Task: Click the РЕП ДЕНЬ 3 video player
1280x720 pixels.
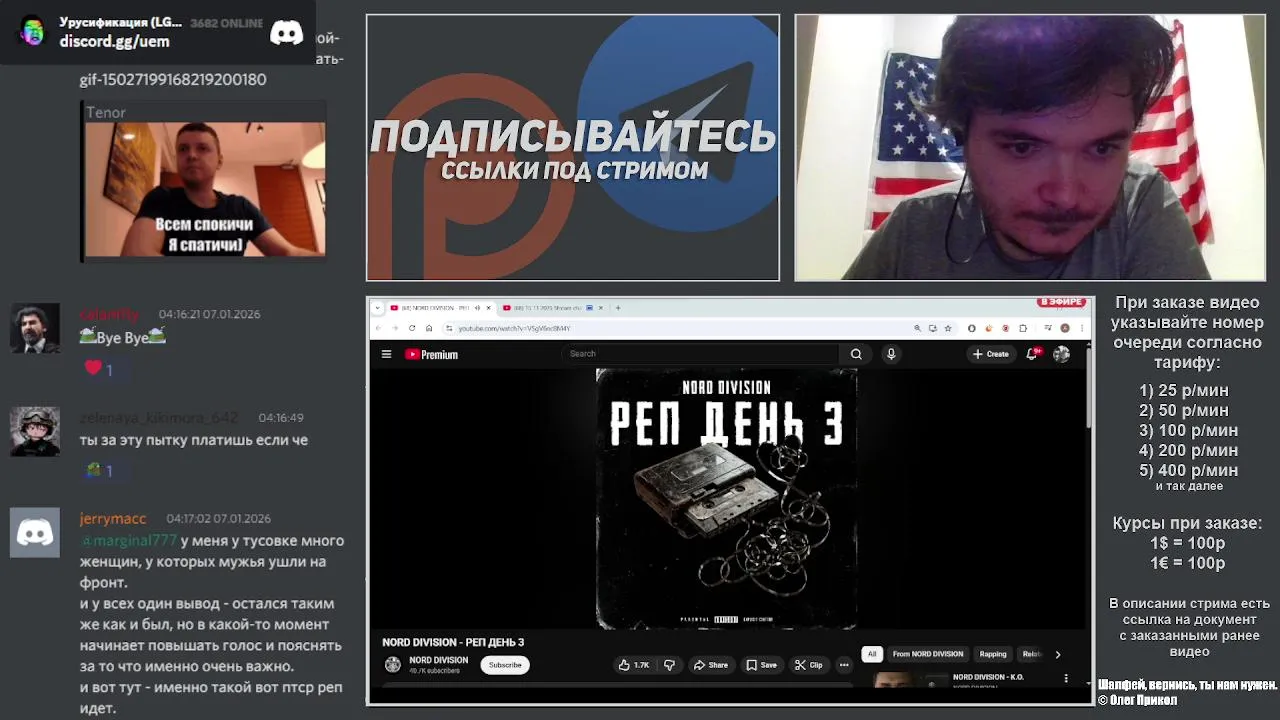Action: [x=727, y=498]
